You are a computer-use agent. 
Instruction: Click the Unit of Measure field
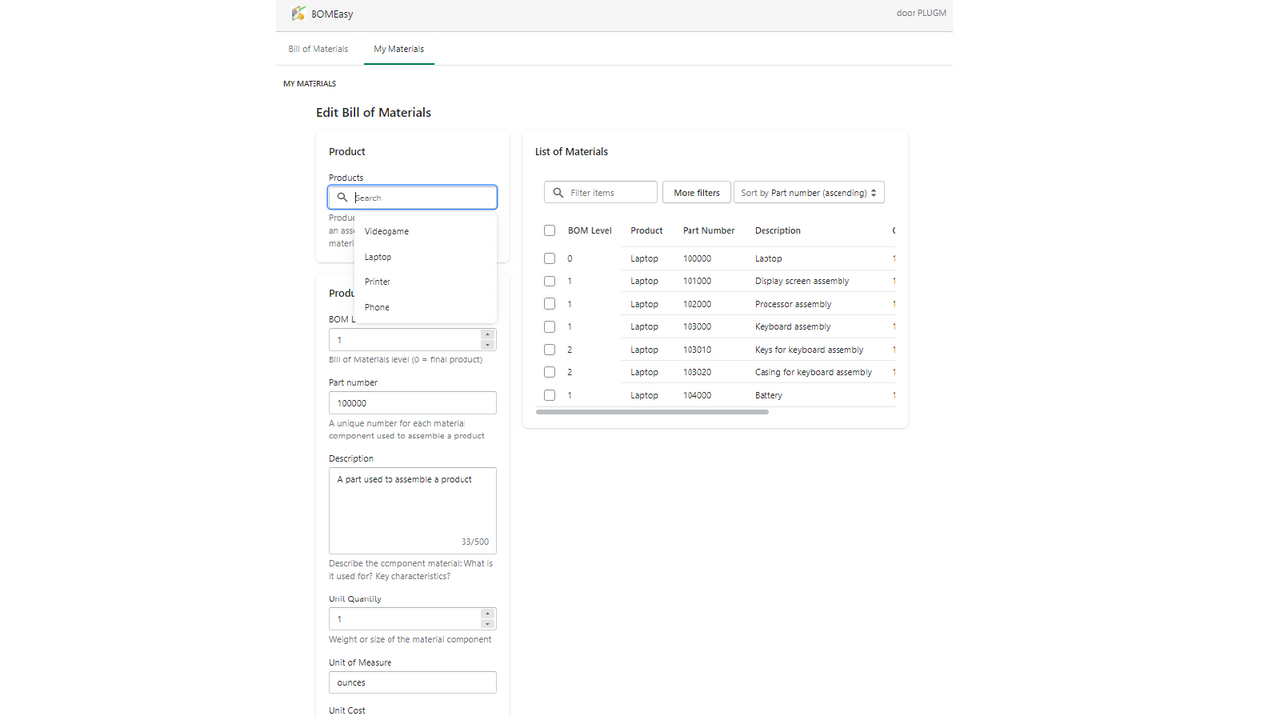pos(413,682)
